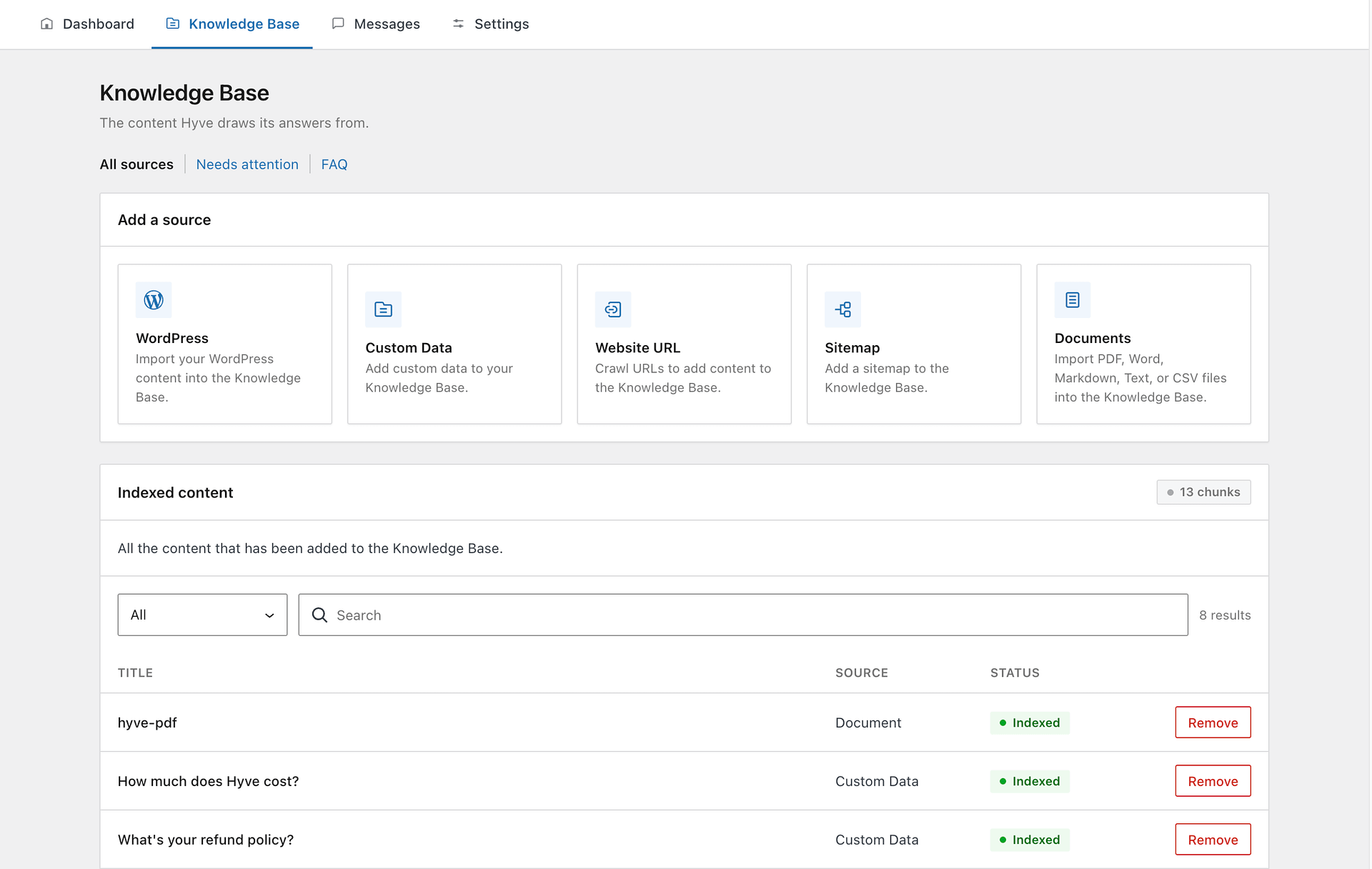Click the Dashboard home icon
Viewport: 1372px width, 869px height.
[x=46, y=24]
